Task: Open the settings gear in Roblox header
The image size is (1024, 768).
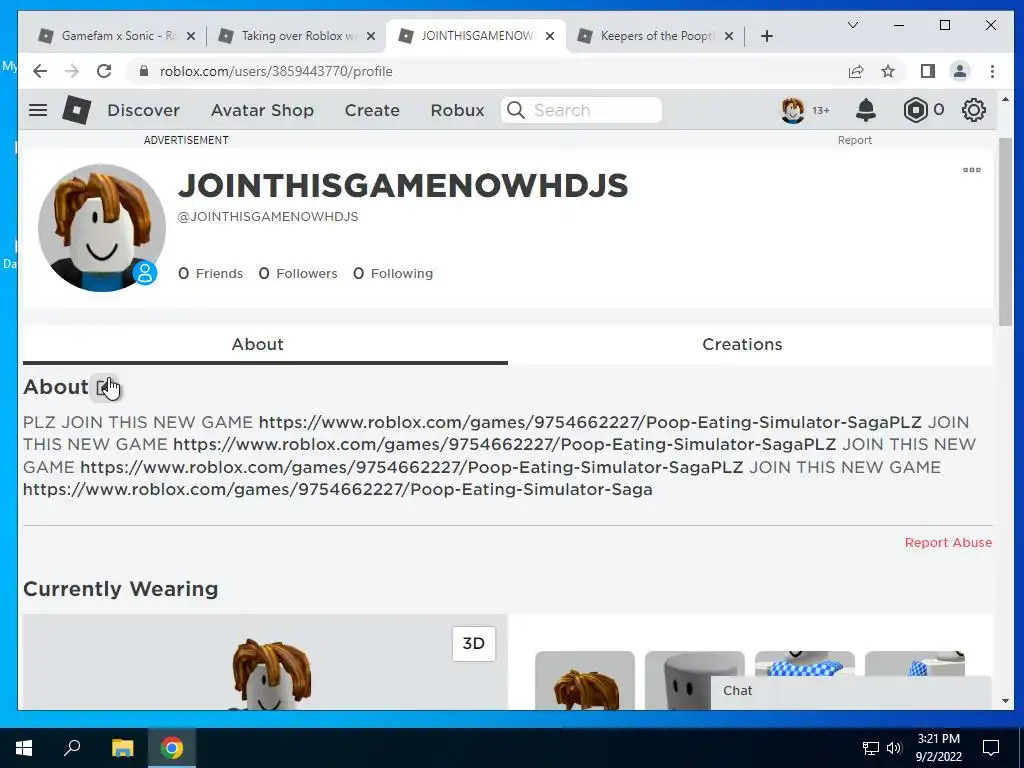Action: [x=973, y=110]
